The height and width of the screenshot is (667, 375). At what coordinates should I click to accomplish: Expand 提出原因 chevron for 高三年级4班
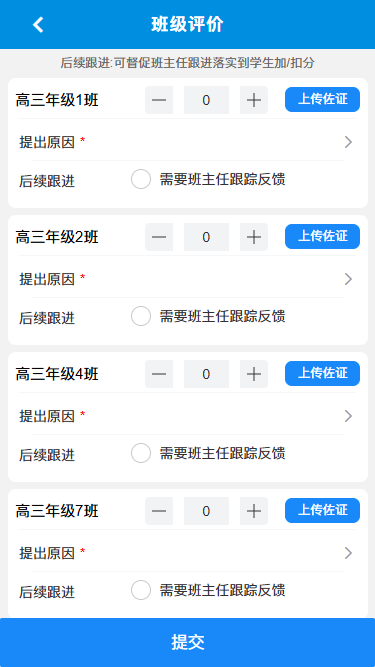[x=348, y=416]
